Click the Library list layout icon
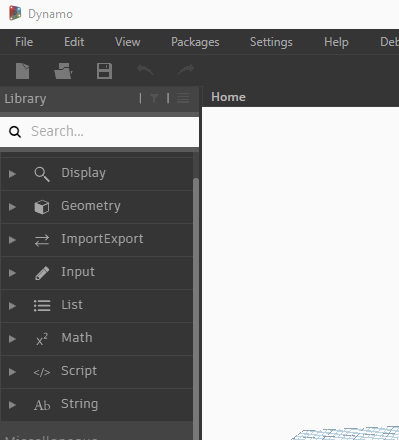 click(183, 98)
